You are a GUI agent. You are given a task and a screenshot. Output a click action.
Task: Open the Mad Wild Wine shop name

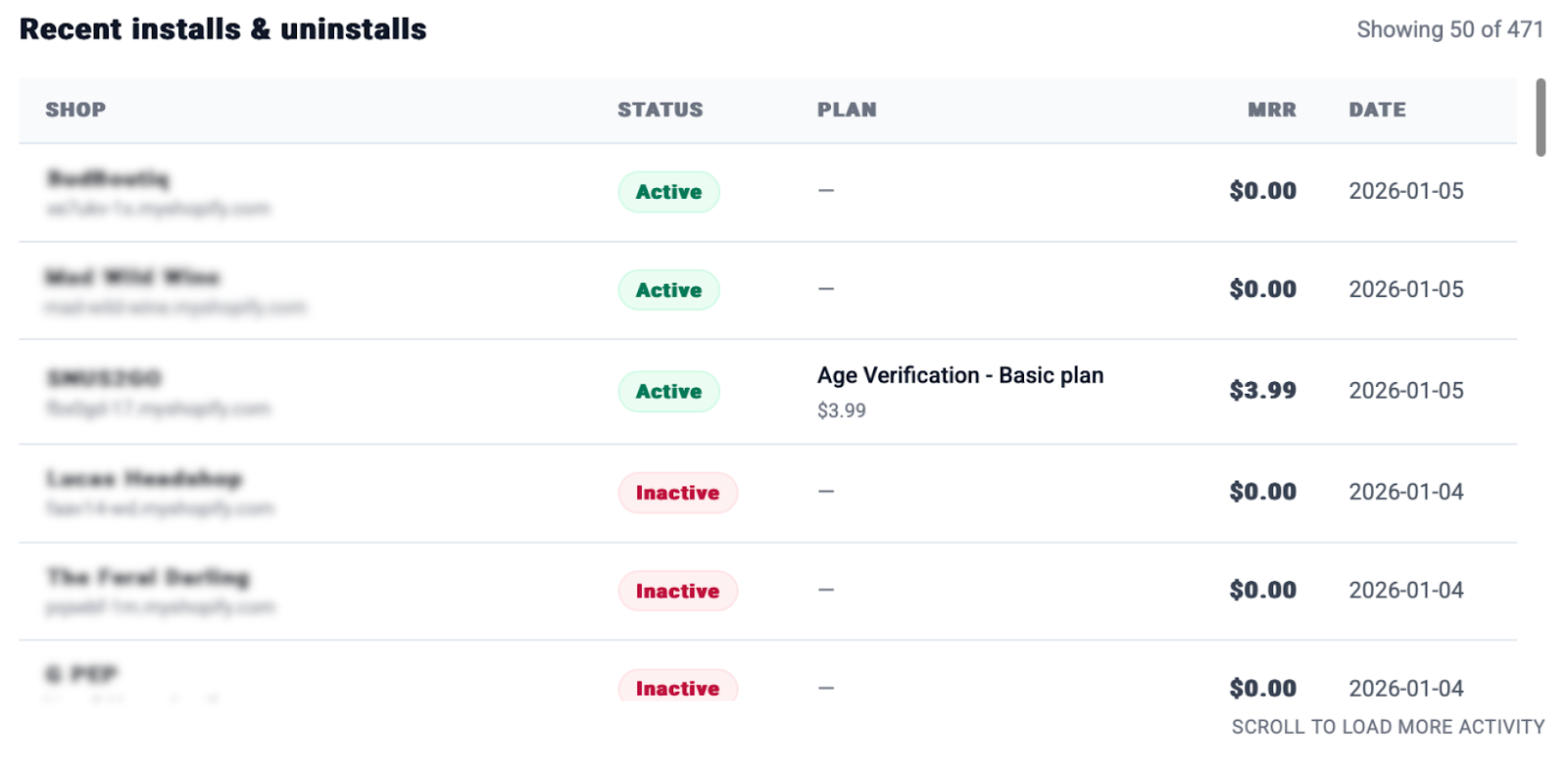click(132, 277)
